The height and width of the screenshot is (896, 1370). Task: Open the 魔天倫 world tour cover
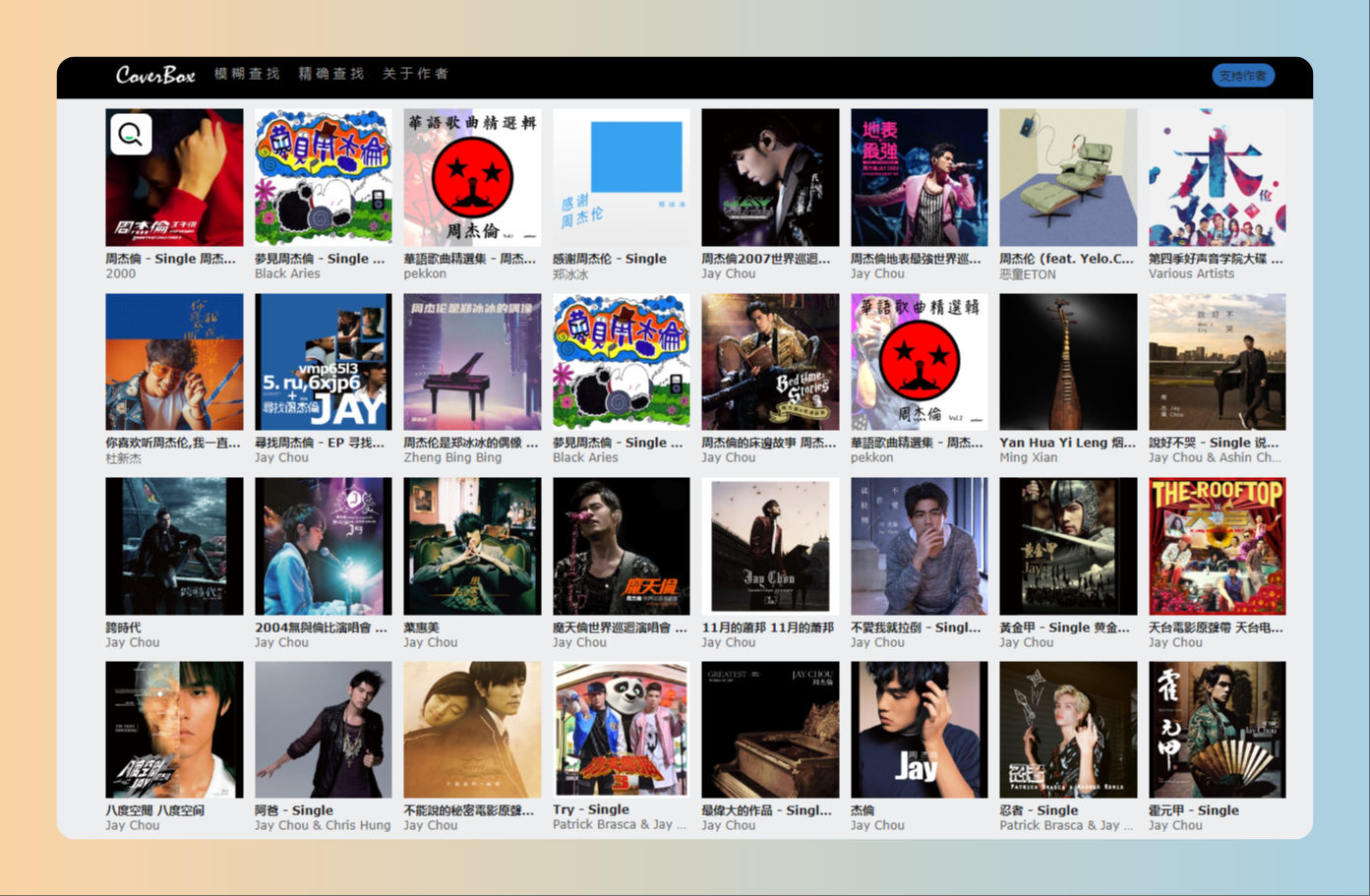(621, 546)
